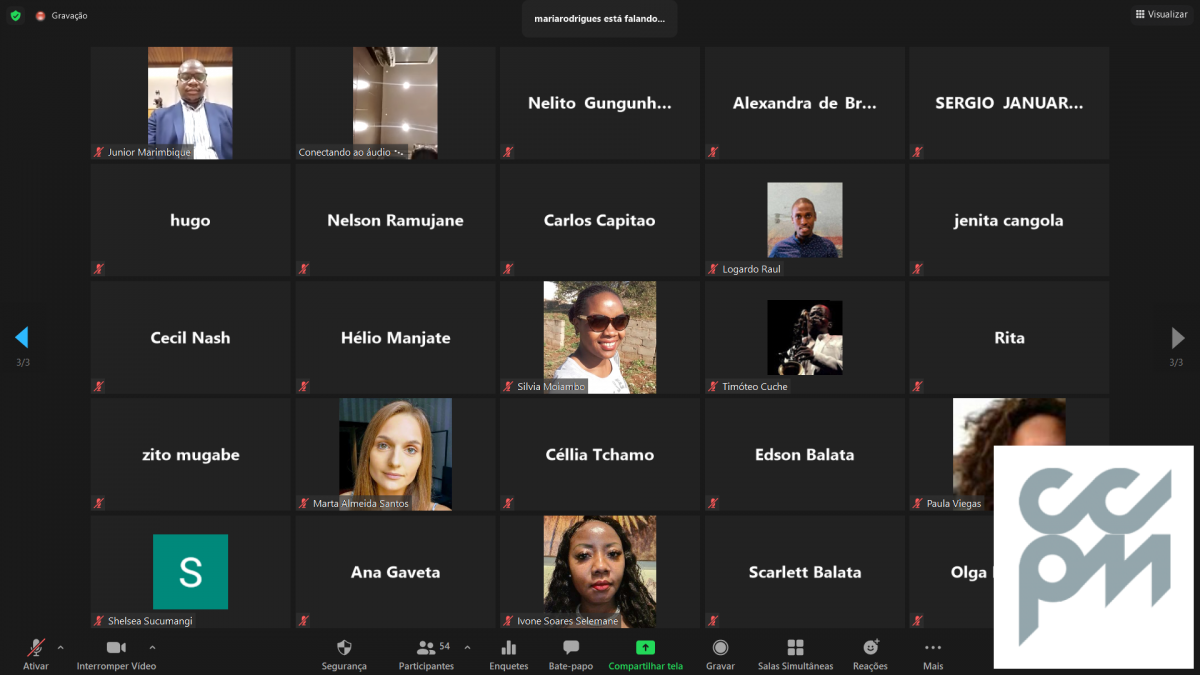Go to previous page with blue left arrow
The image size is (1200, 675).
22,338
